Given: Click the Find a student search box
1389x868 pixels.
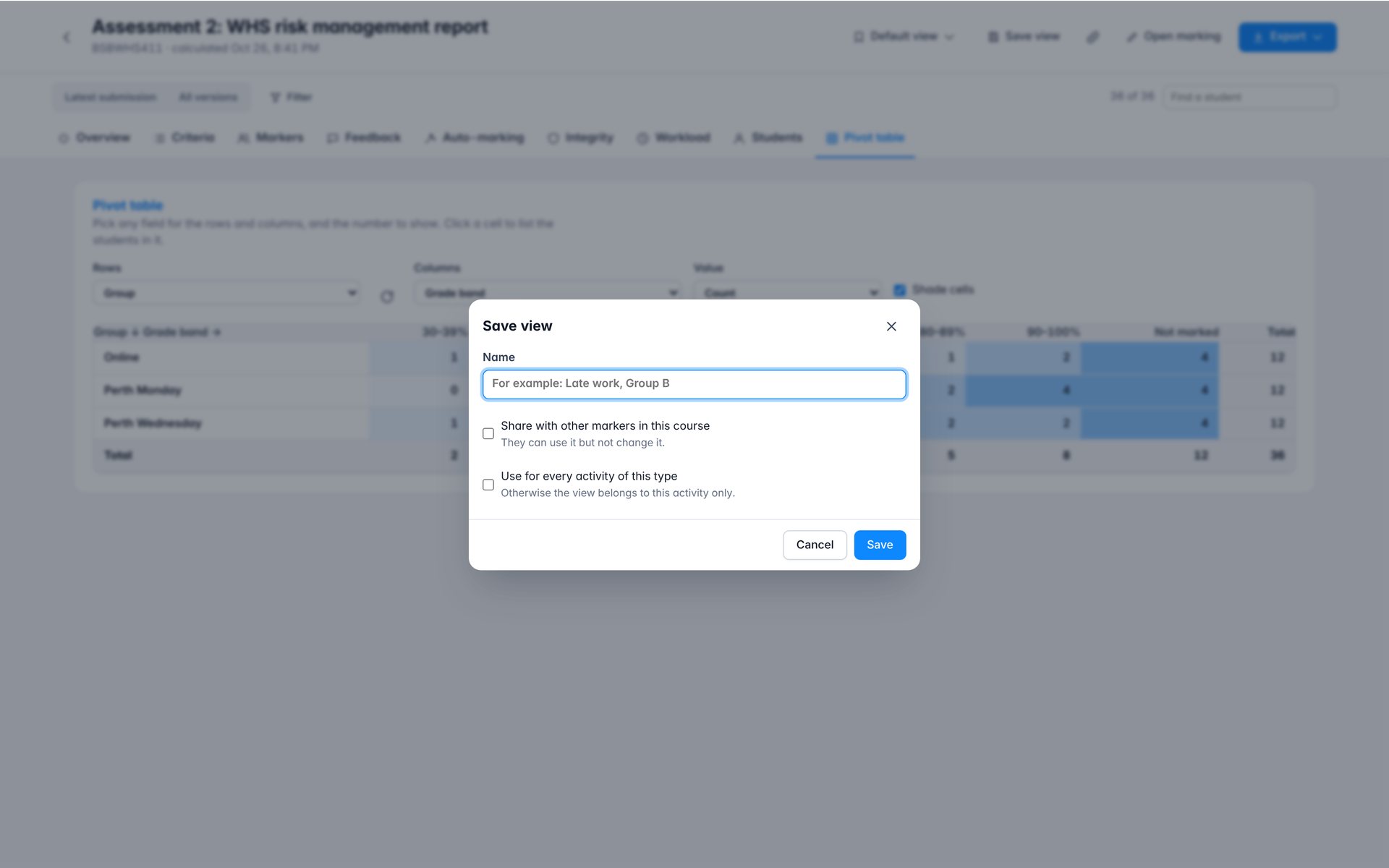Looking at the screenshot, I should [1249, 97].
